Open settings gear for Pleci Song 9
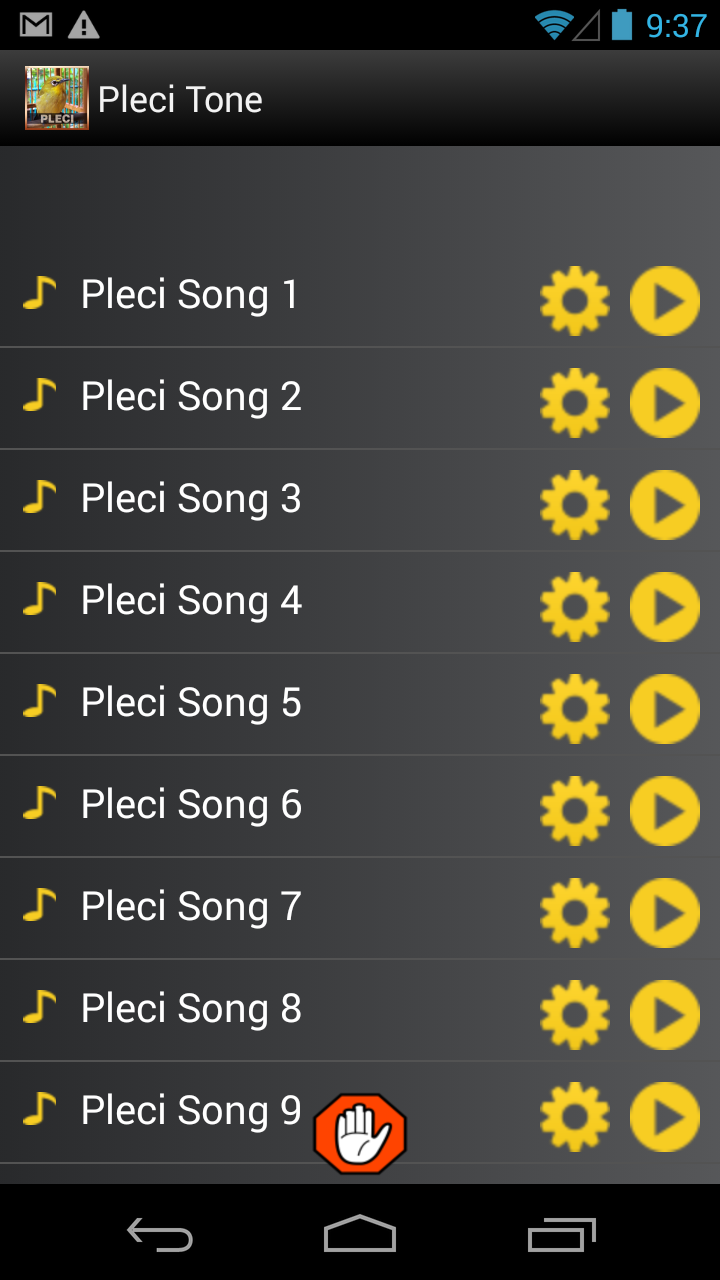 (575, 1117)
